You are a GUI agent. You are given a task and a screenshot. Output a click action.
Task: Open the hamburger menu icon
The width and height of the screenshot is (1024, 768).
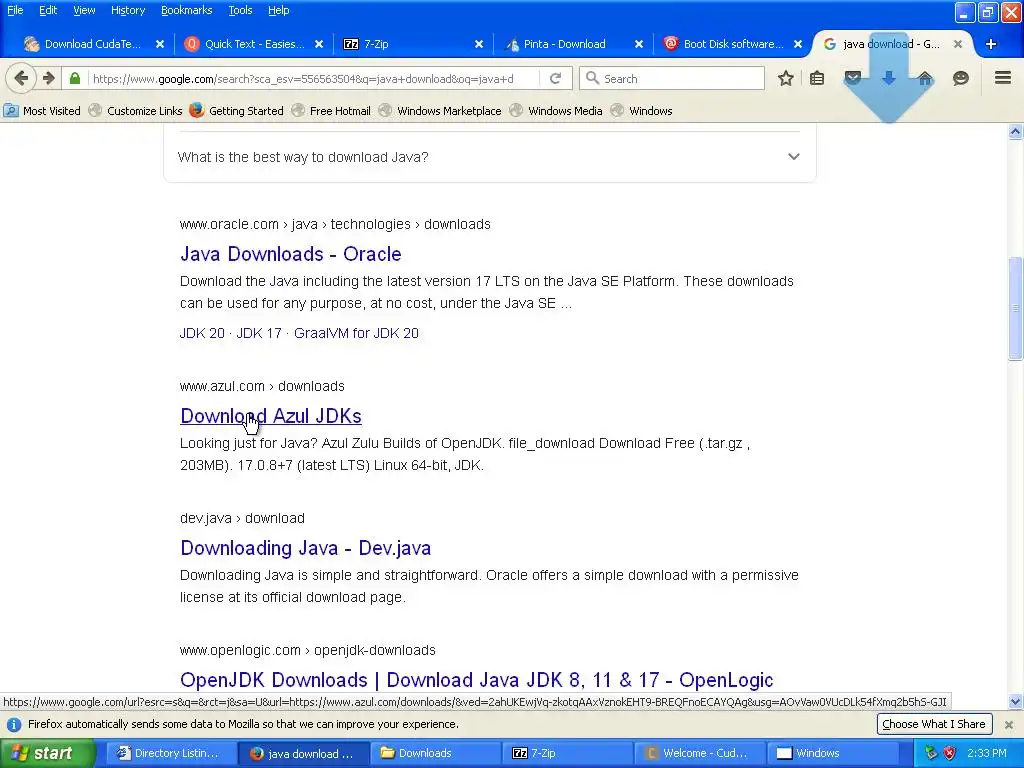pyautogui.click(x=1003, y=78)
